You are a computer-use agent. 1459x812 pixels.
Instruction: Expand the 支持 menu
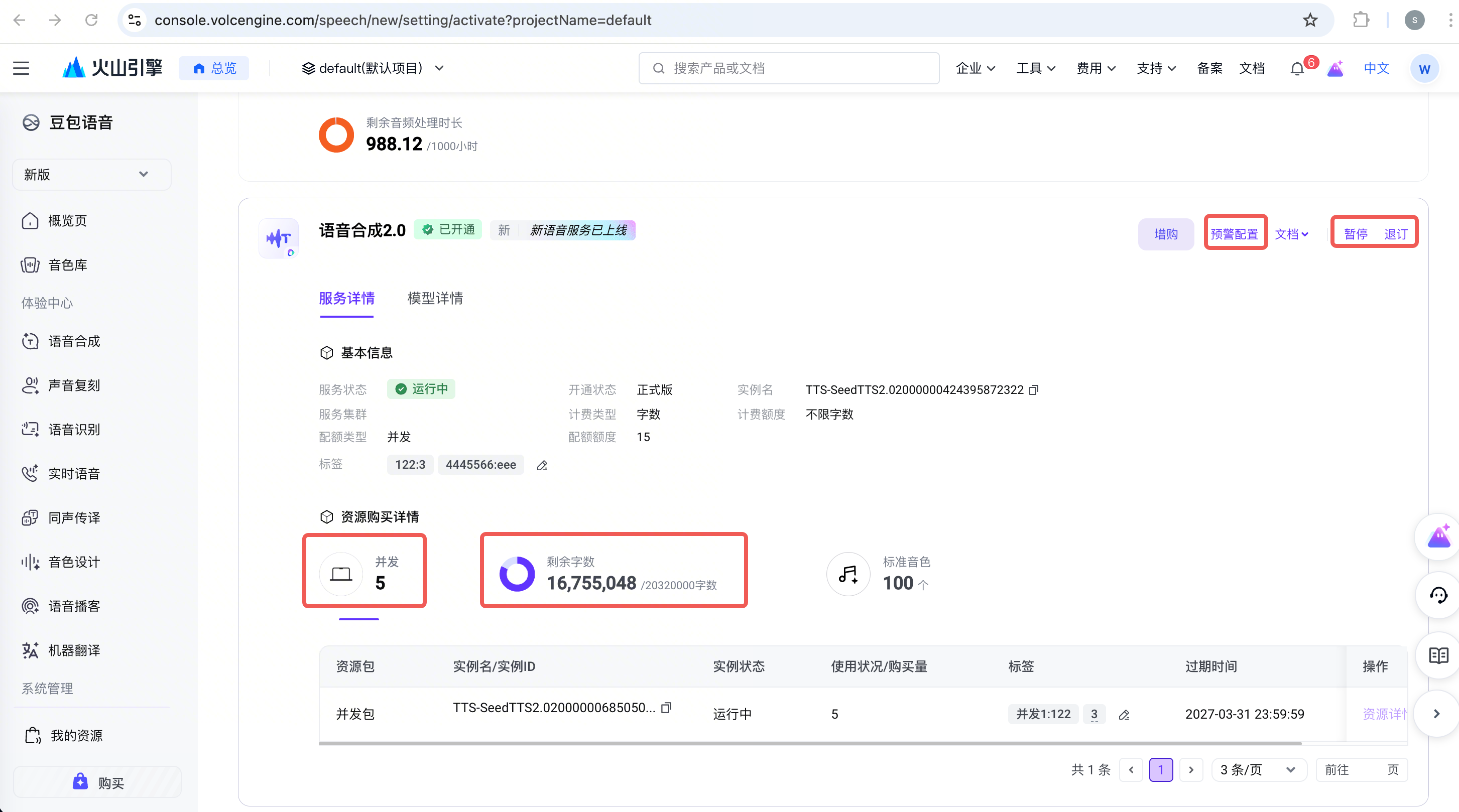click(1156, 69)
